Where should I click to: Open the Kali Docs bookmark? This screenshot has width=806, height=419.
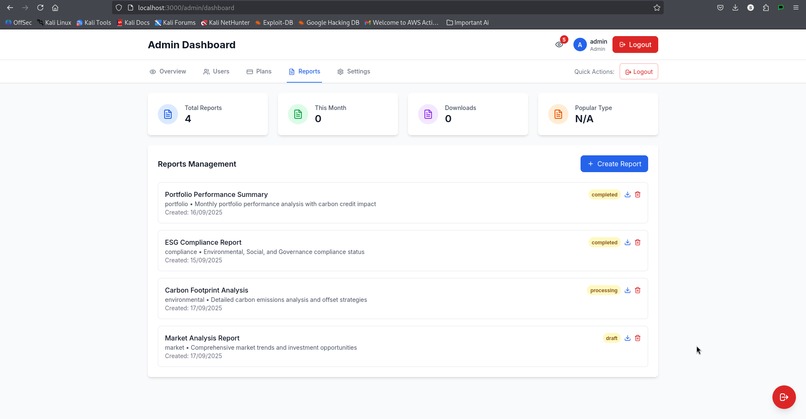tap(133, 23)
